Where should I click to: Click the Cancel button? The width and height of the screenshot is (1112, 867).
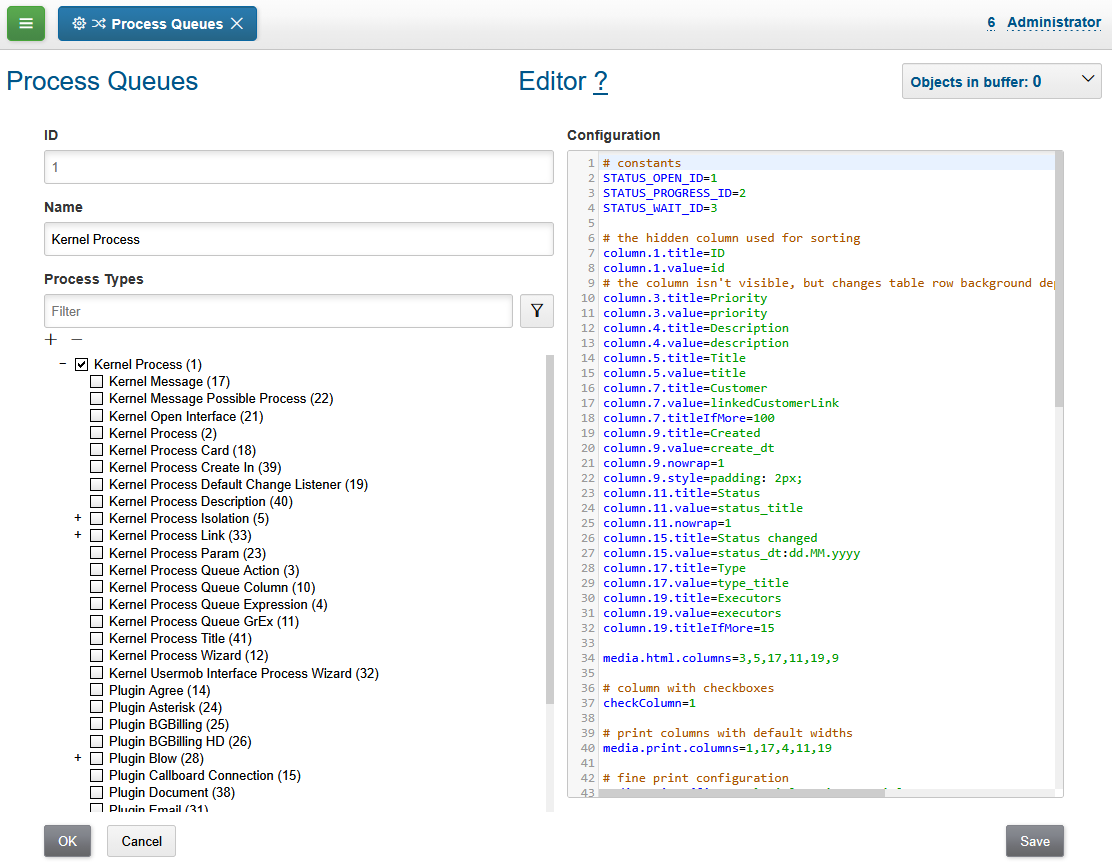pyautogui.click(x=141, y=841)
